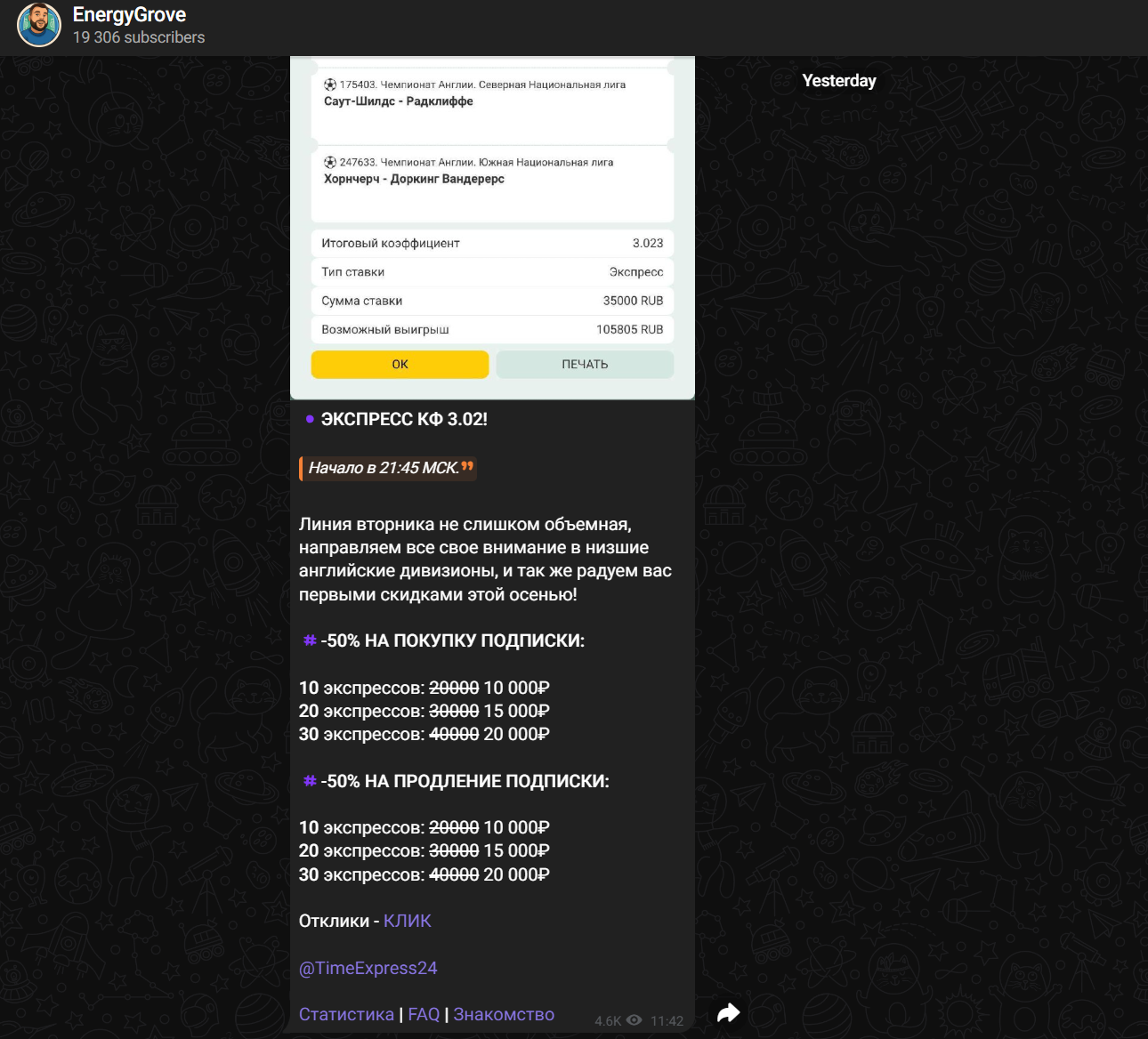Click the quote block Начало в 21:45 МСК

pyautogui.click(x=388, y=468)
